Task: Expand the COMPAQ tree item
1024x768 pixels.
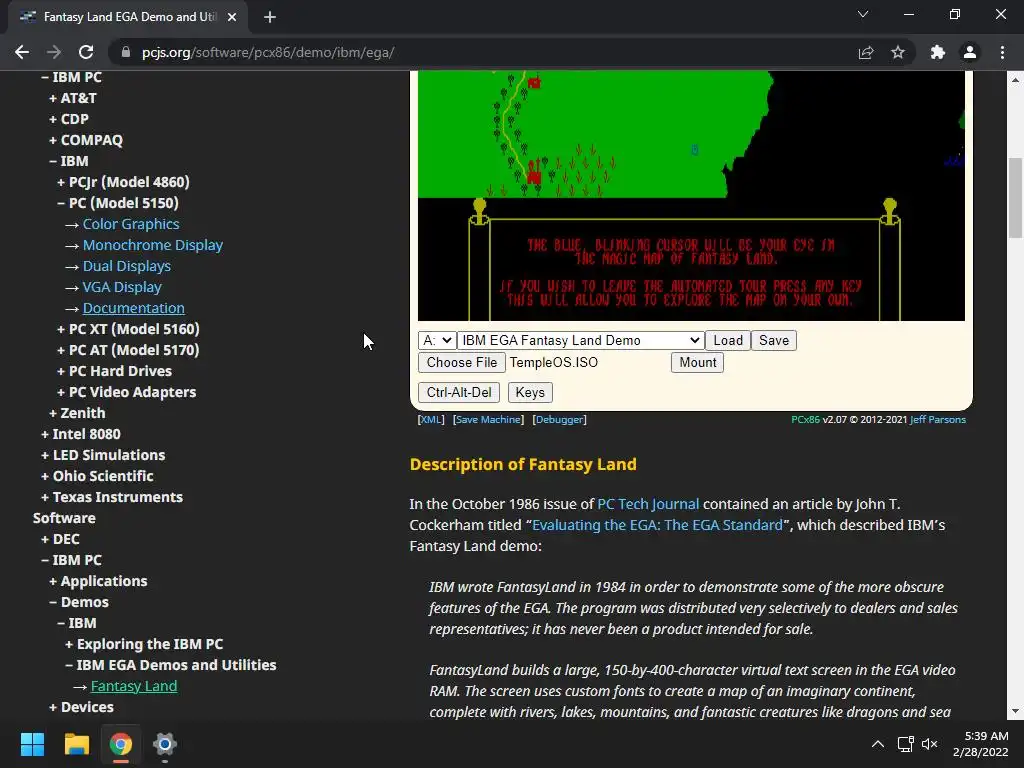Action: click(x=86, y=140)
